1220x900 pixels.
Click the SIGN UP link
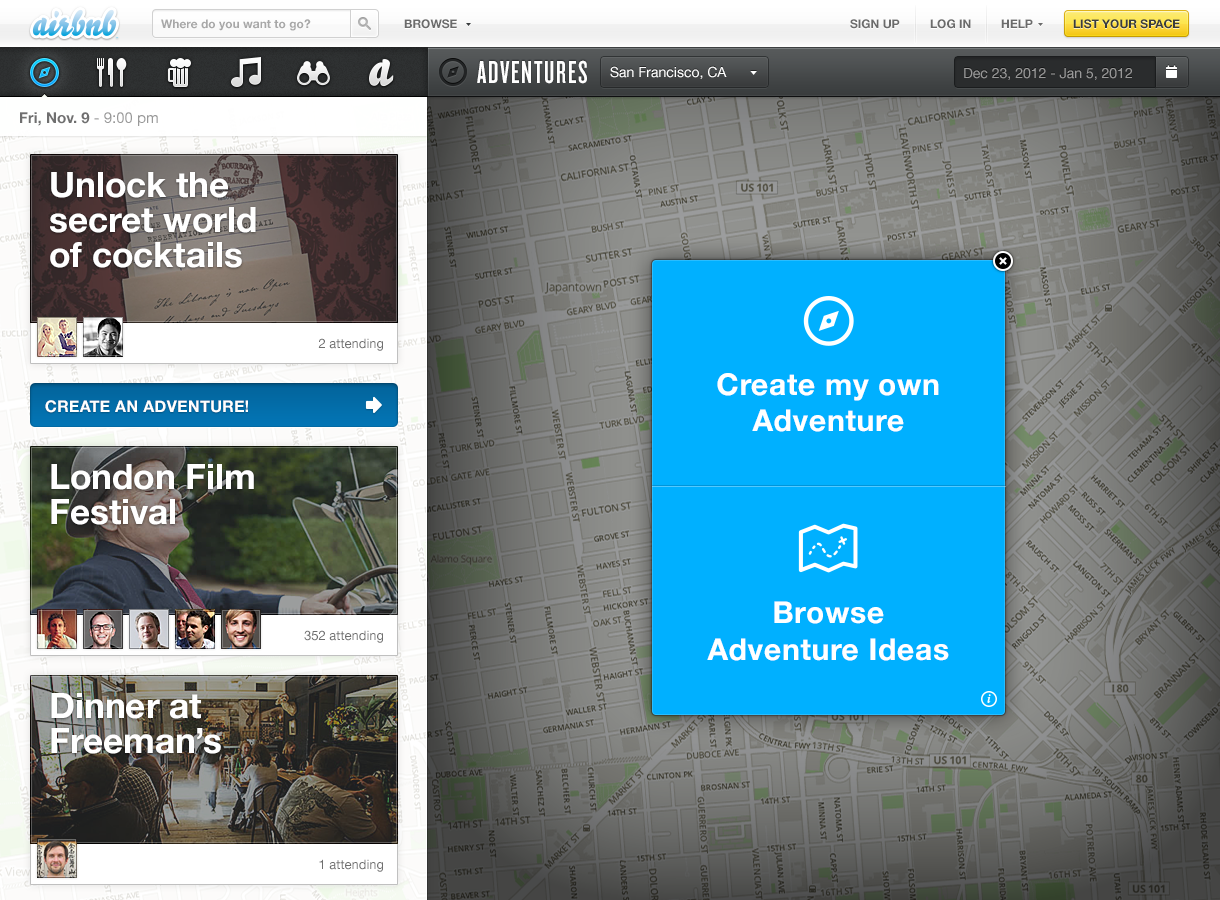click(875, 24)
